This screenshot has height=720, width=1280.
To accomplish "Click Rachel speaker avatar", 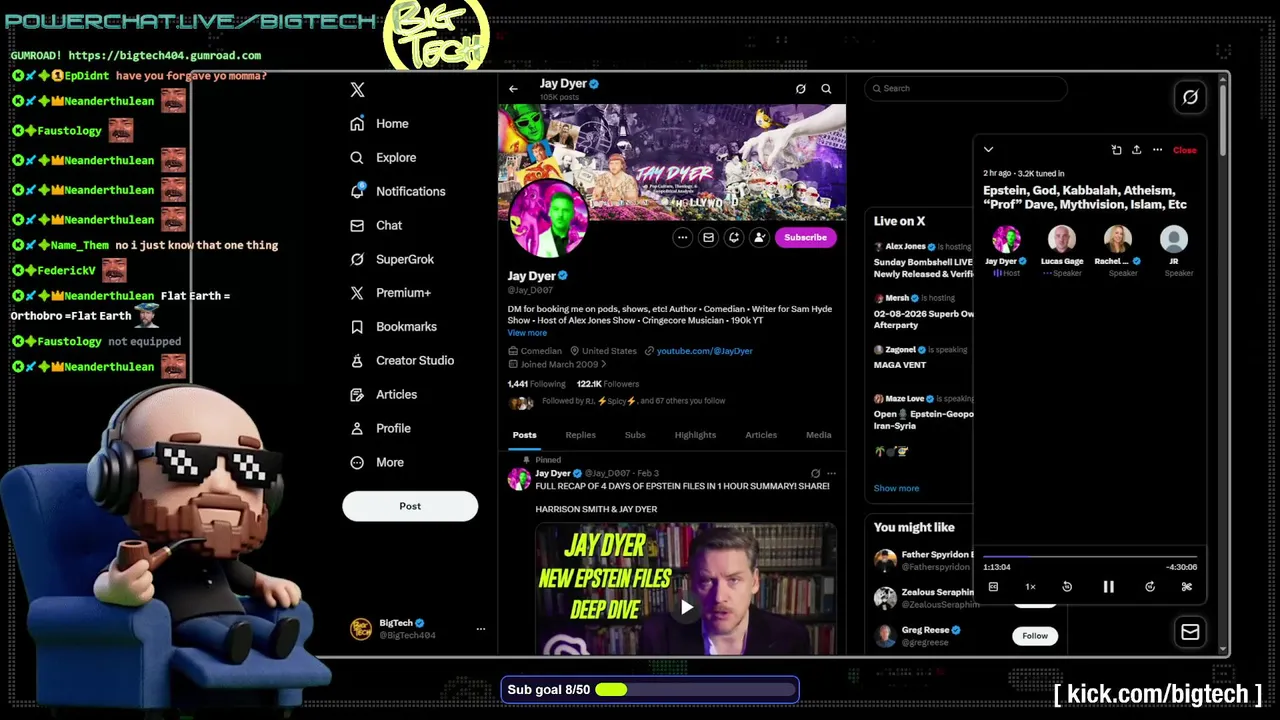I will [1118, 239].
